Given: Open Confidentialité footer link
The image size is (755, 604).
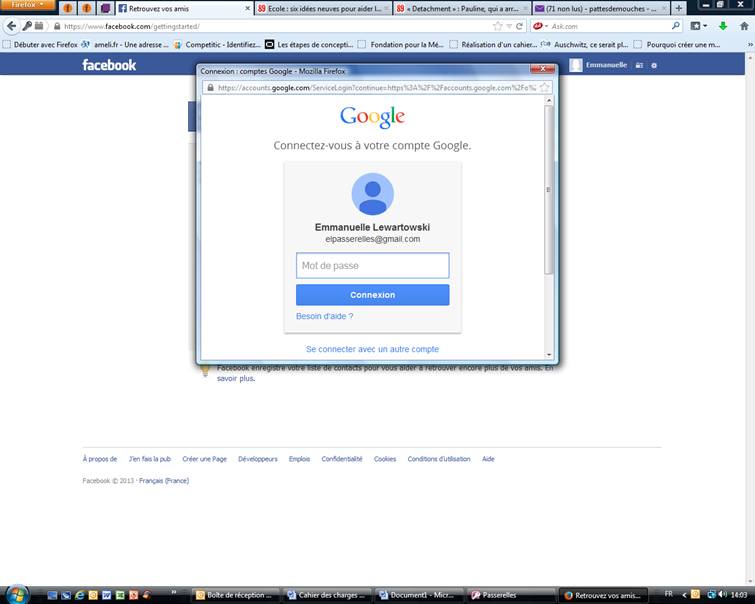Looking at the screenshot, I should (342, 459).
